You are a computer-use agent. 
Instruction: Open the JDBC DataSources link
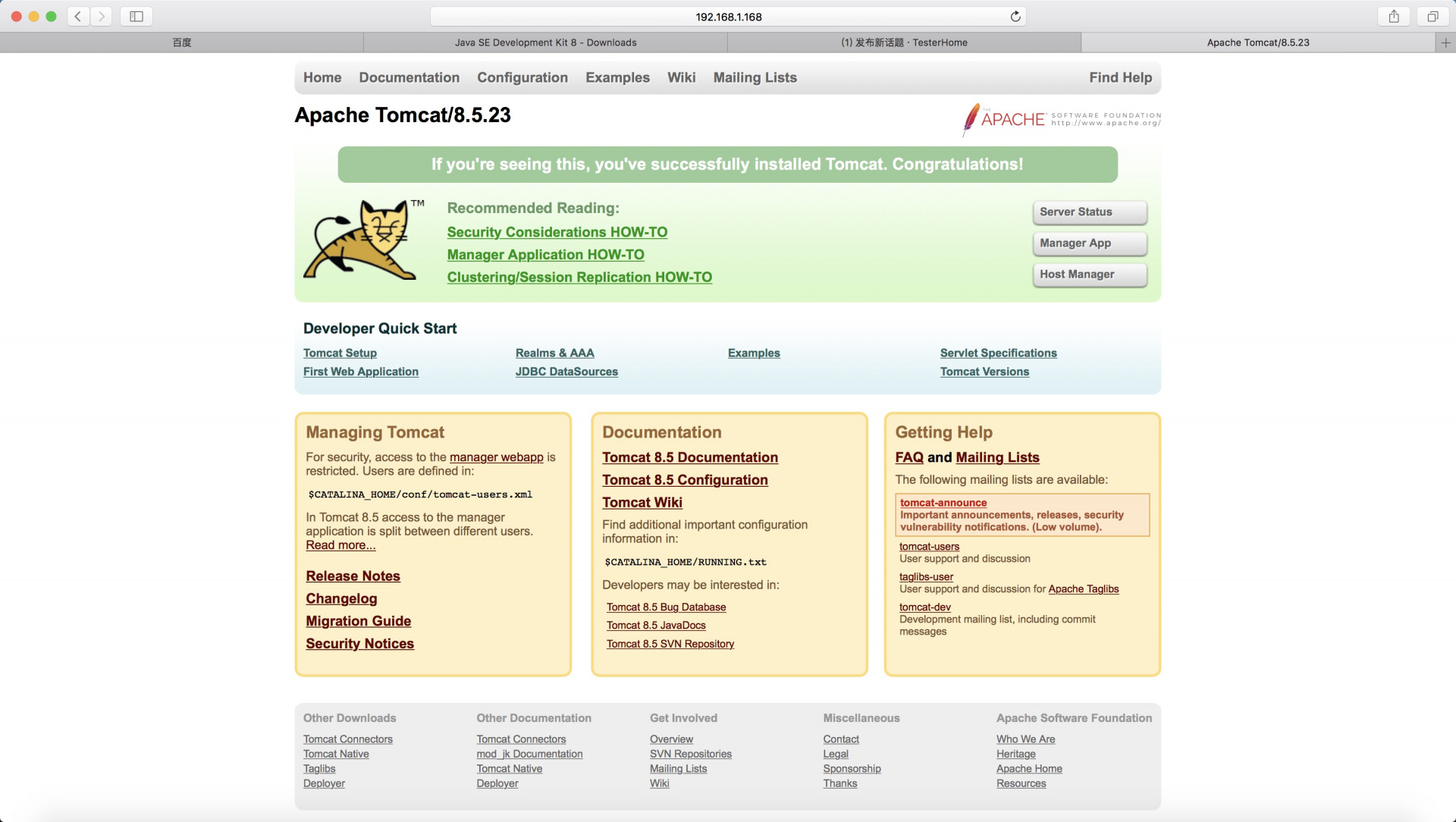pyautogui.click(x=566, y=372)
